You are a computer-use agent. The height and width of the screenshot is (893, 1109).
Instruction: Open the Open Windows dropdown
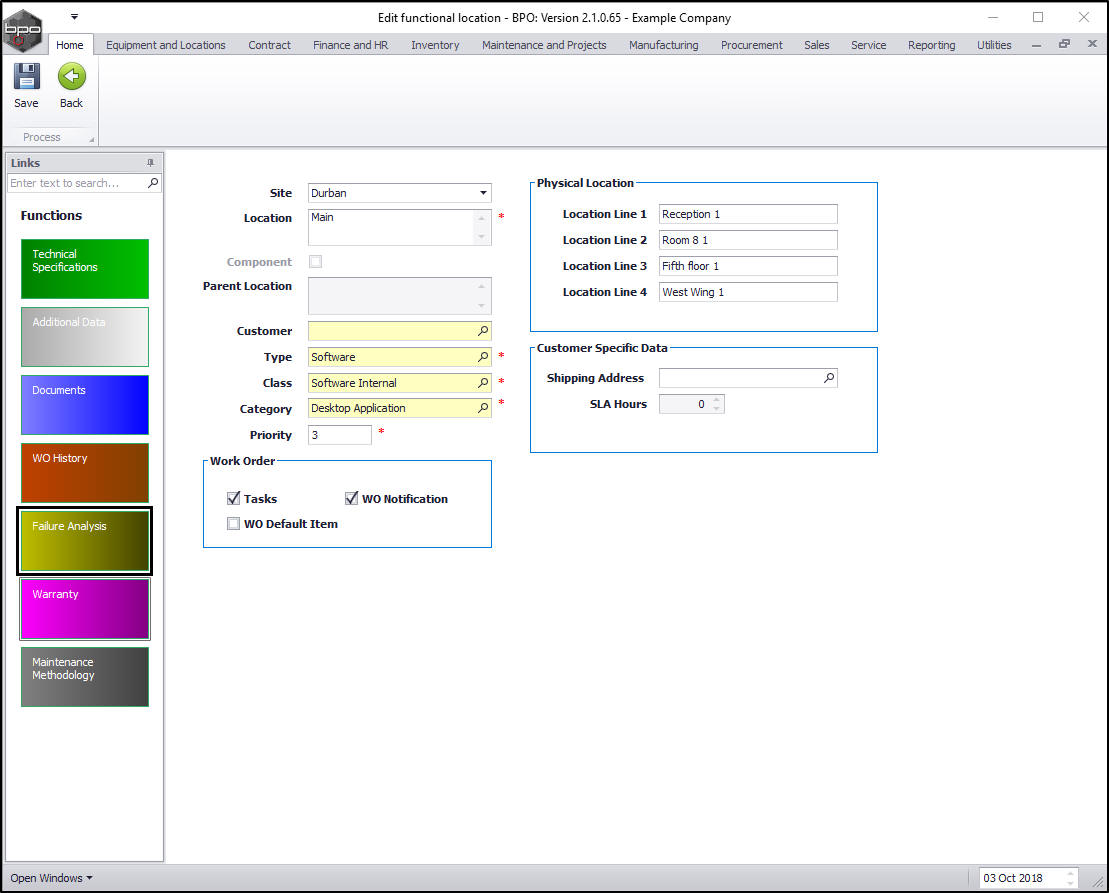pyautogui.click(x=51, y=878)
